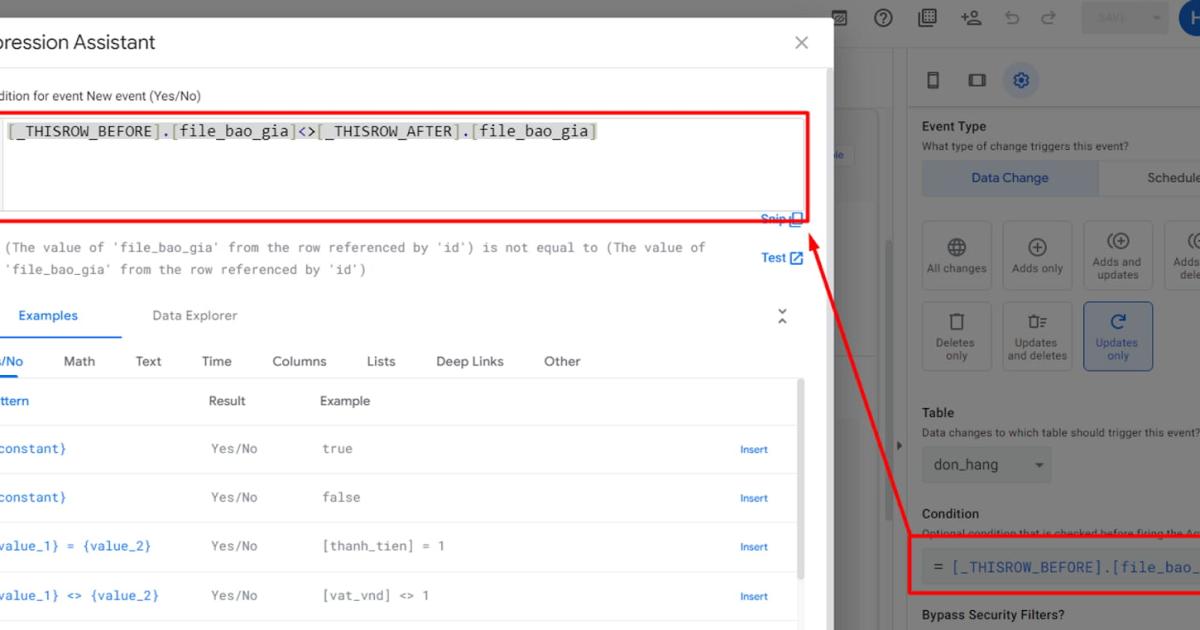Open the Text examples category
The width and height of the screenshot is (1200, 630).
point(148,361)
